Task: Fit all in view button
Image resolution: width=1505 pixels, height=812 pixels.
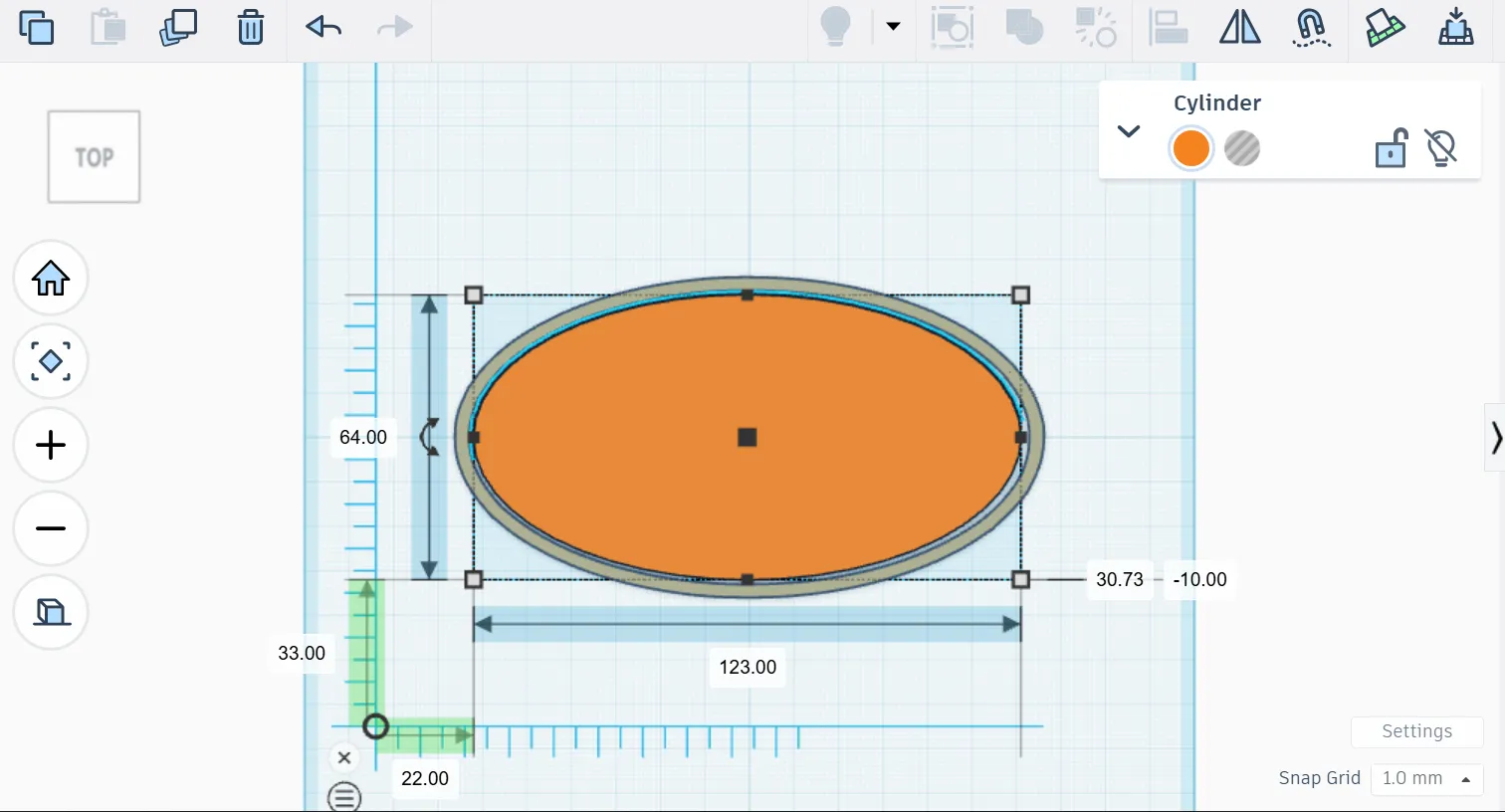Action: (x=51, y=361)
